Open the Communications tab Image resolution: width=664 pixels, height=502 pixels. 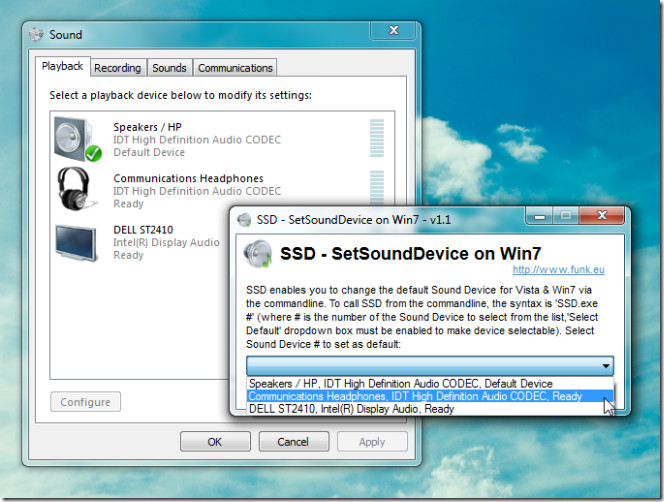click(x=235, y=68)
